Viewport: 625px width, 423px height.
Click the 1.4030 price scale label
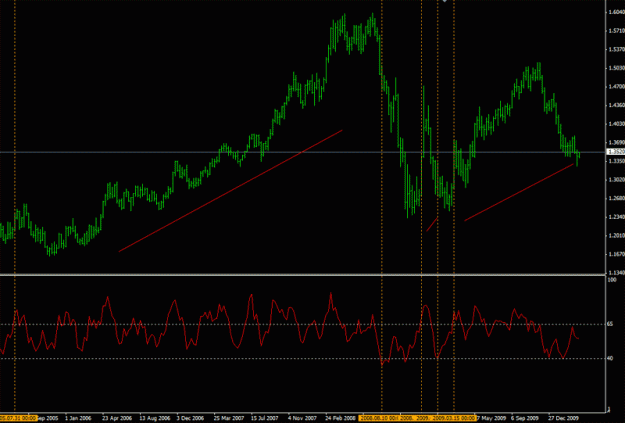616,124
